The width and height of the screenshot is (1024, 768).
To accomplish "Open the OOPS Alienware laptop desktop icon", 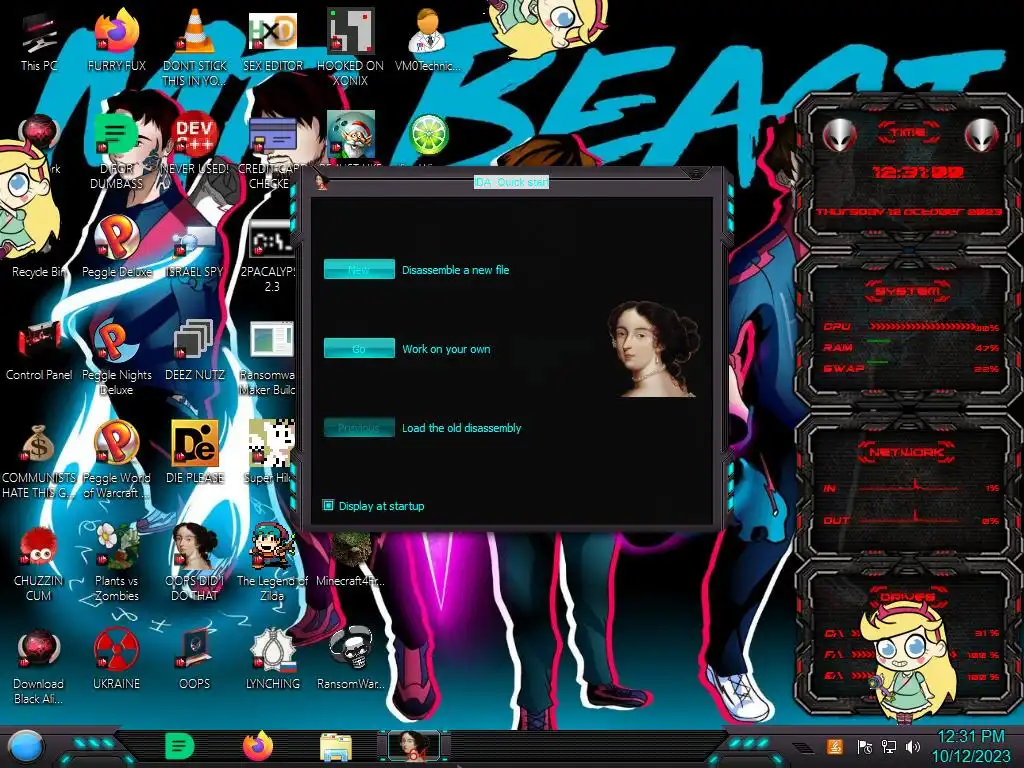I will coord(195,649).
